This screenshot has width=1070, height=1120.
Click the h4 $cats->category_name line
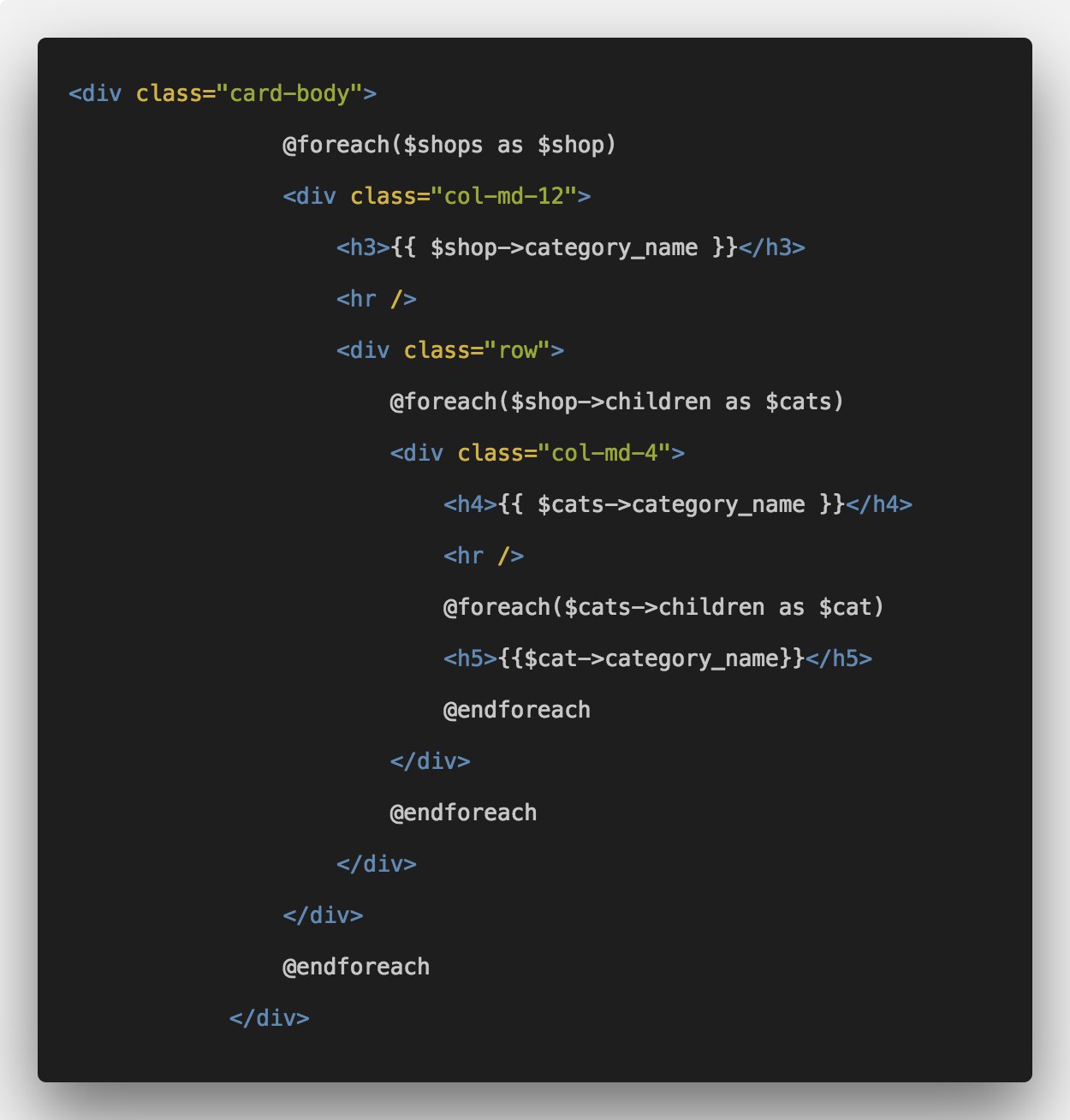pos(678,504)
